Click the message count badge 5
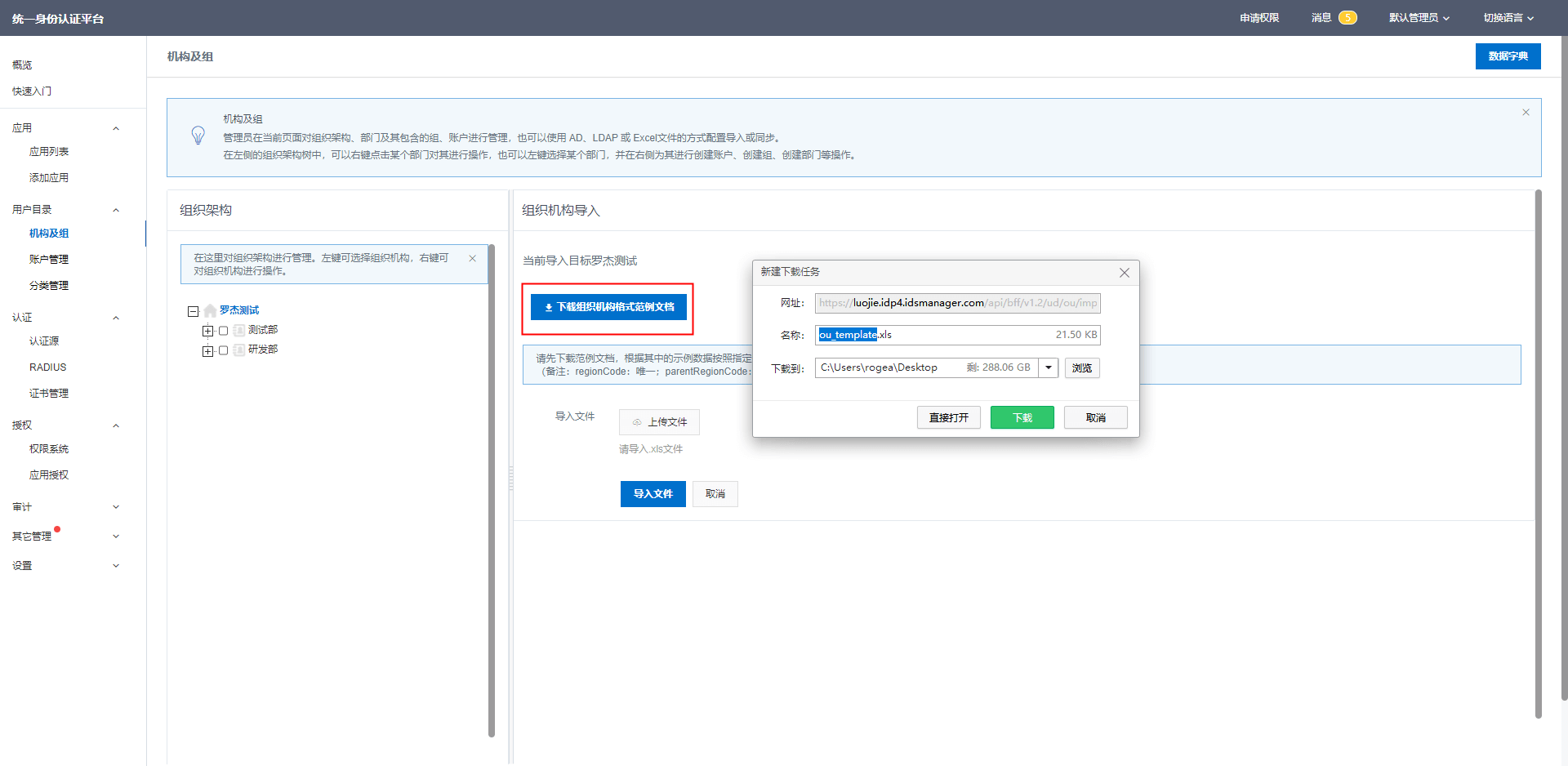This screenshot has width=1568, height=766. coord(1347,18)
